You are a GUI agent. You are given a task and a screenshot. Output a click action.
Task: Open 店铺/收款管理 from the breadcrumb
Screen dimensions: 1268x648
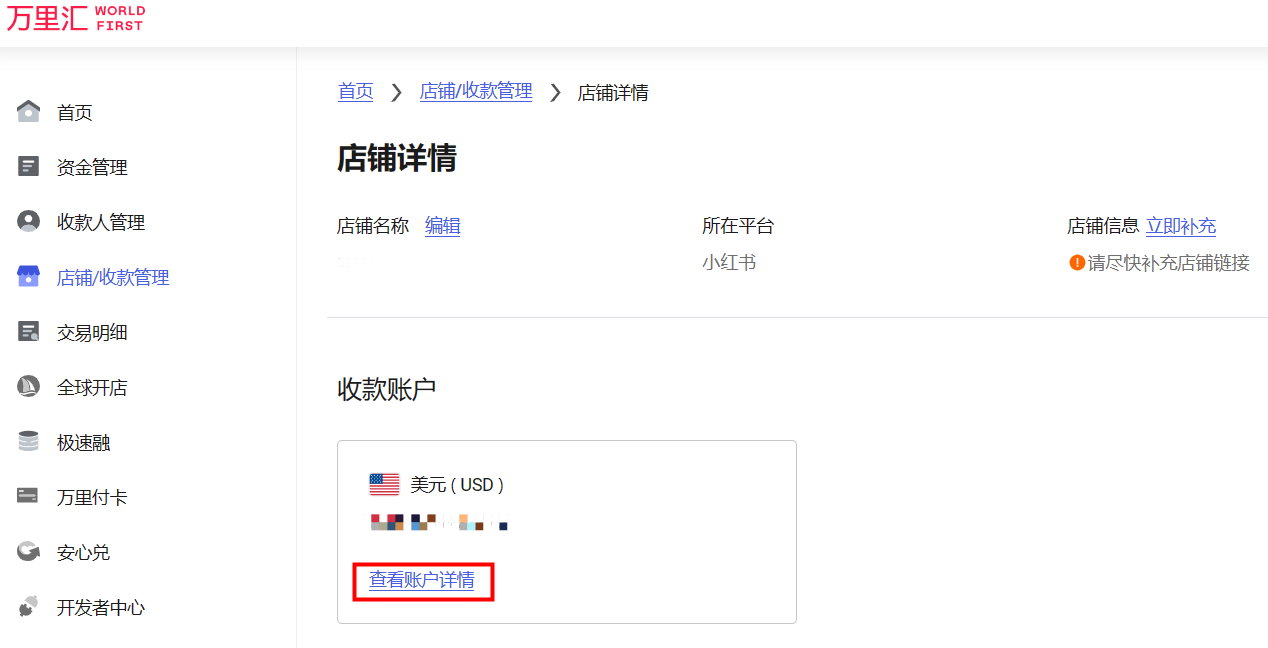(477, 92)
